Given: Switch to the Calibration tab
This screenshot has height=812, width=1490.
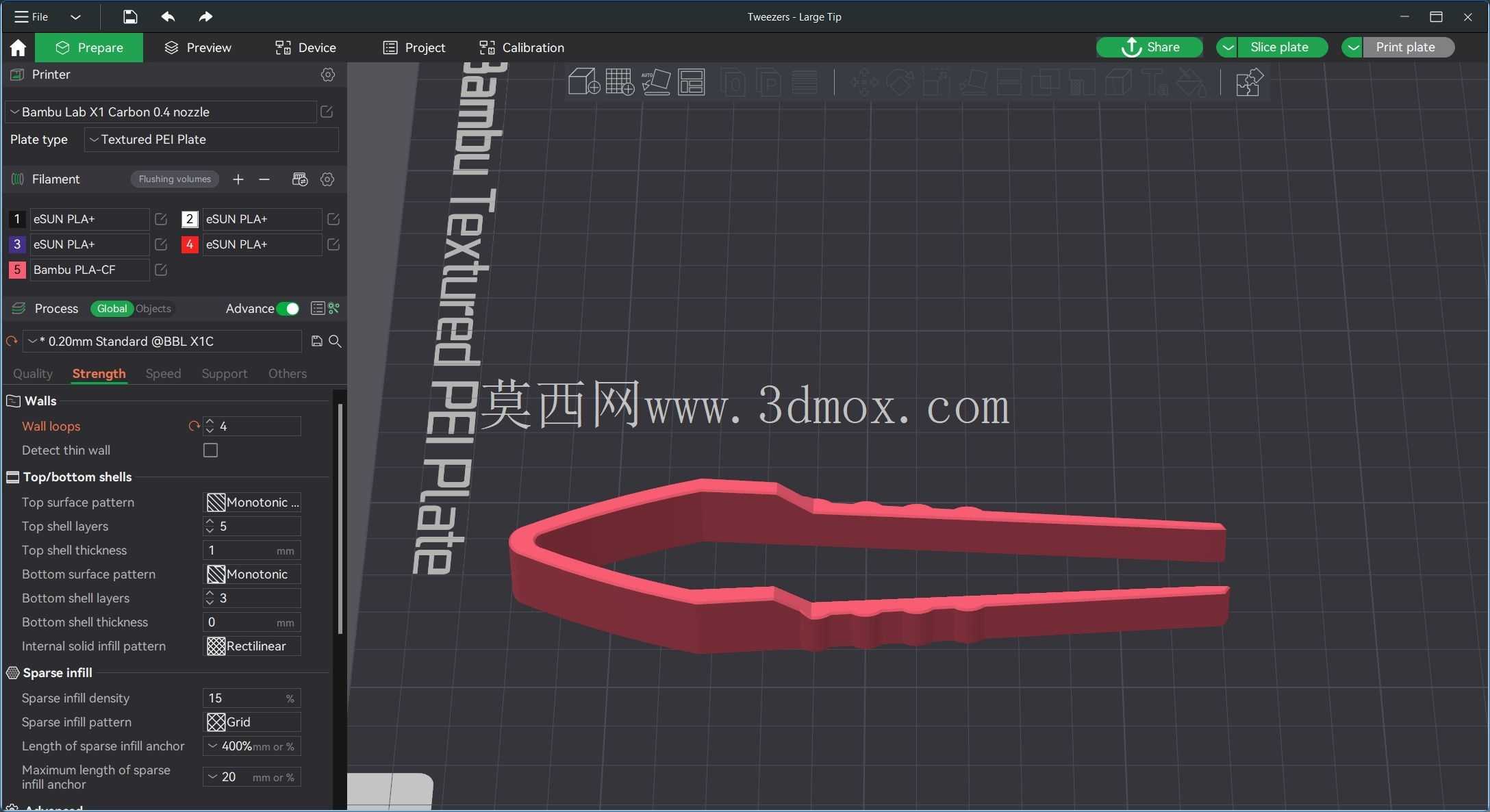Looking at the screenshot, I should [522, 47].
